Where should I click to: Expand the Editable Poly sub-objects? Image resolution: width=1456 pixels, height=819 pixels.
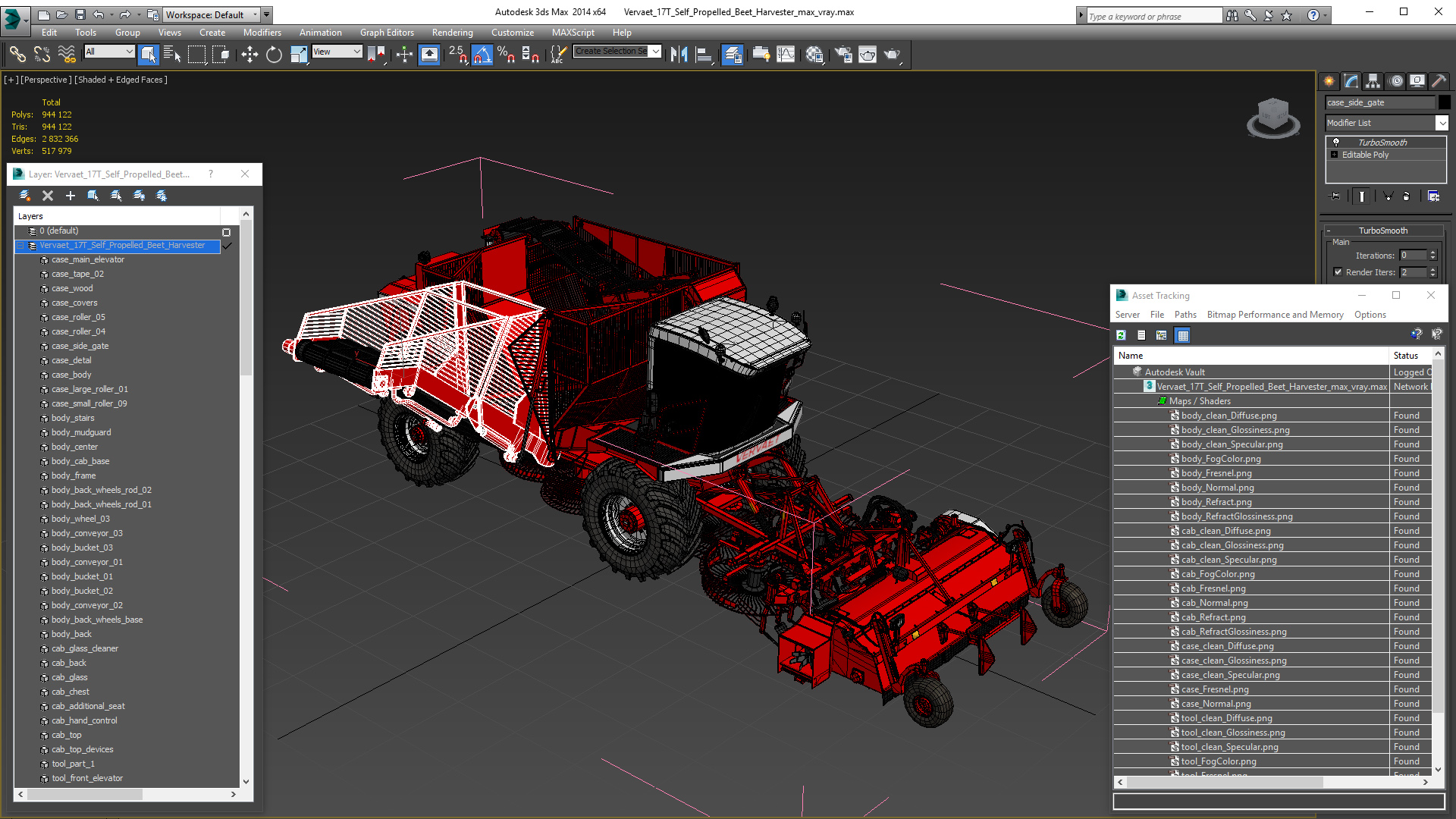tap(1335, 155)
